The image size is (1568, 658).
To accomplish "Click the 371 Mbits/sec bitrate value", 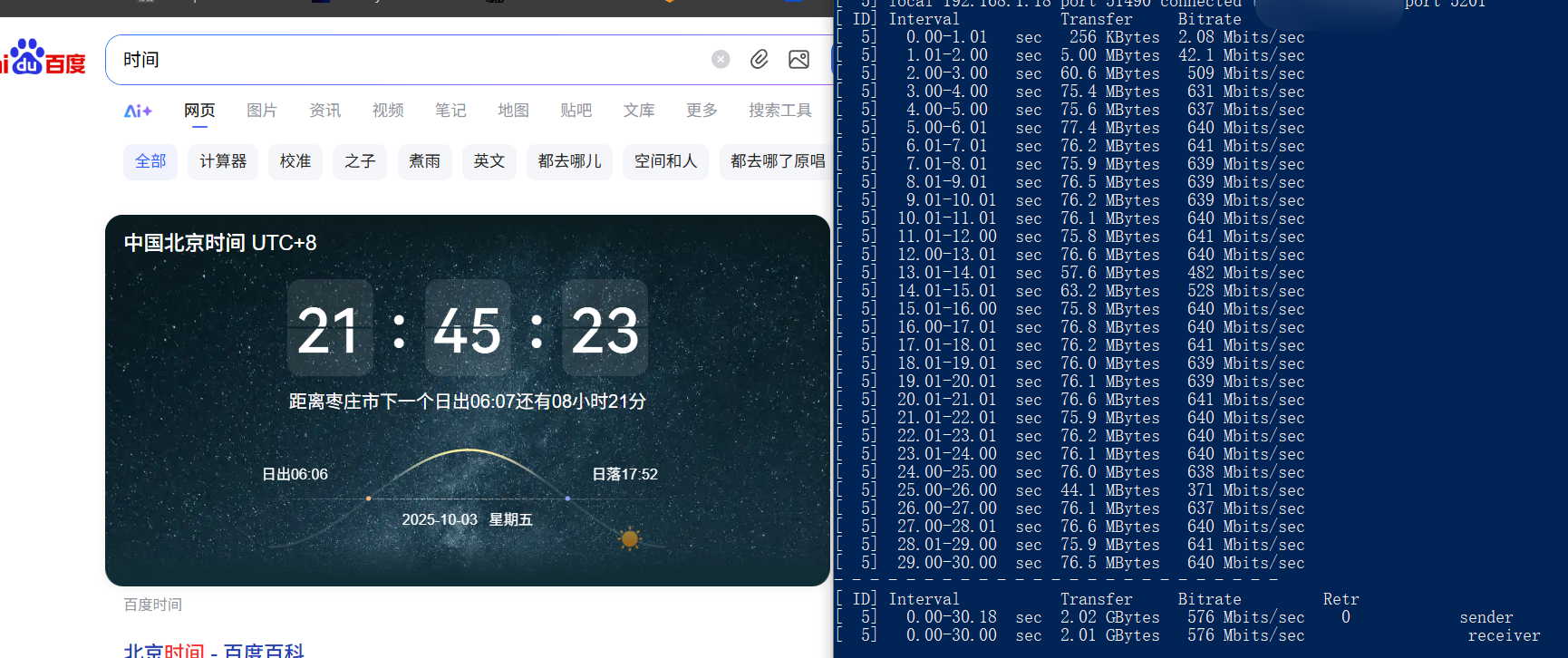I will tap(1245, 490).
